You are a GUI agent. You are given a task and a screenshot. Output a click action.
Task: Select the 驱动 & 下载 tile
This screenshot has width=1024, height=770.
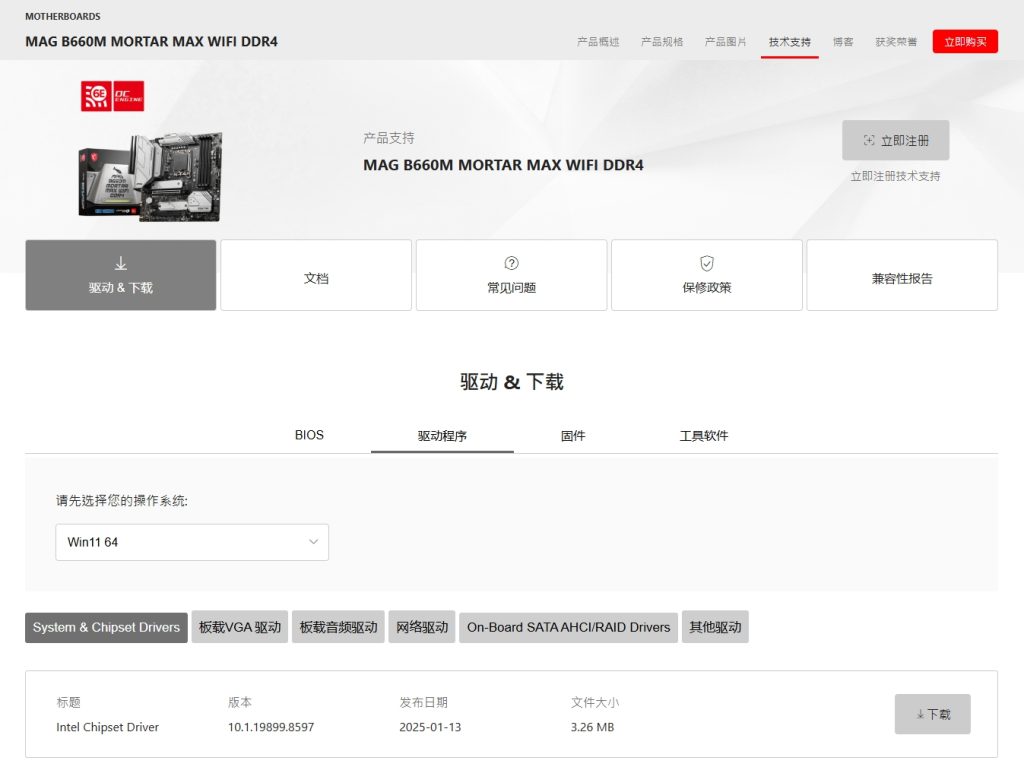point(121,275)
